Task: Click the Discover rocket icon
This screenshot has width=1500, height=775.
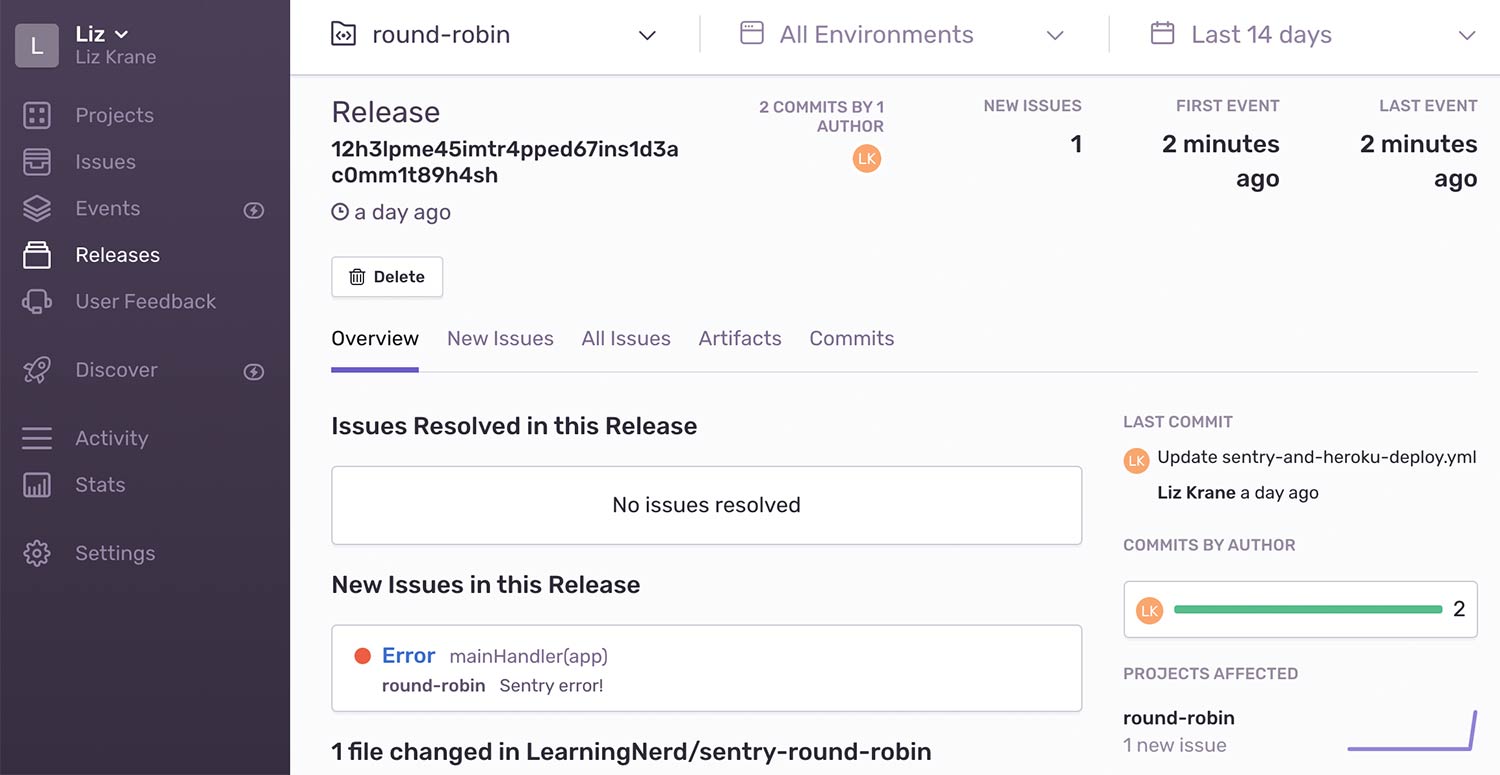Action: coord(37,370)
